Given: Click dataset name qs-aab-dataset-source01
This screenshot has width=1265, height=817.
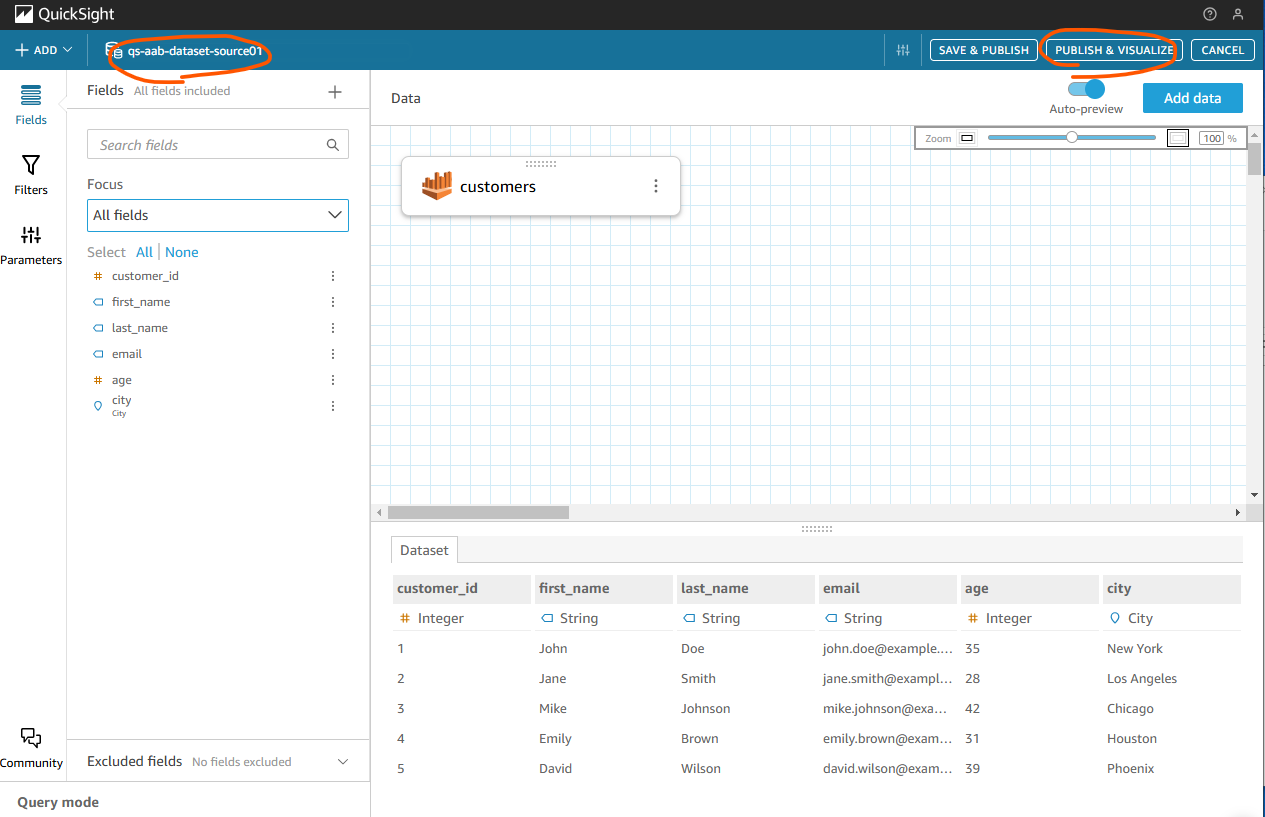Looking at the screenshot, I should (195, 50).
